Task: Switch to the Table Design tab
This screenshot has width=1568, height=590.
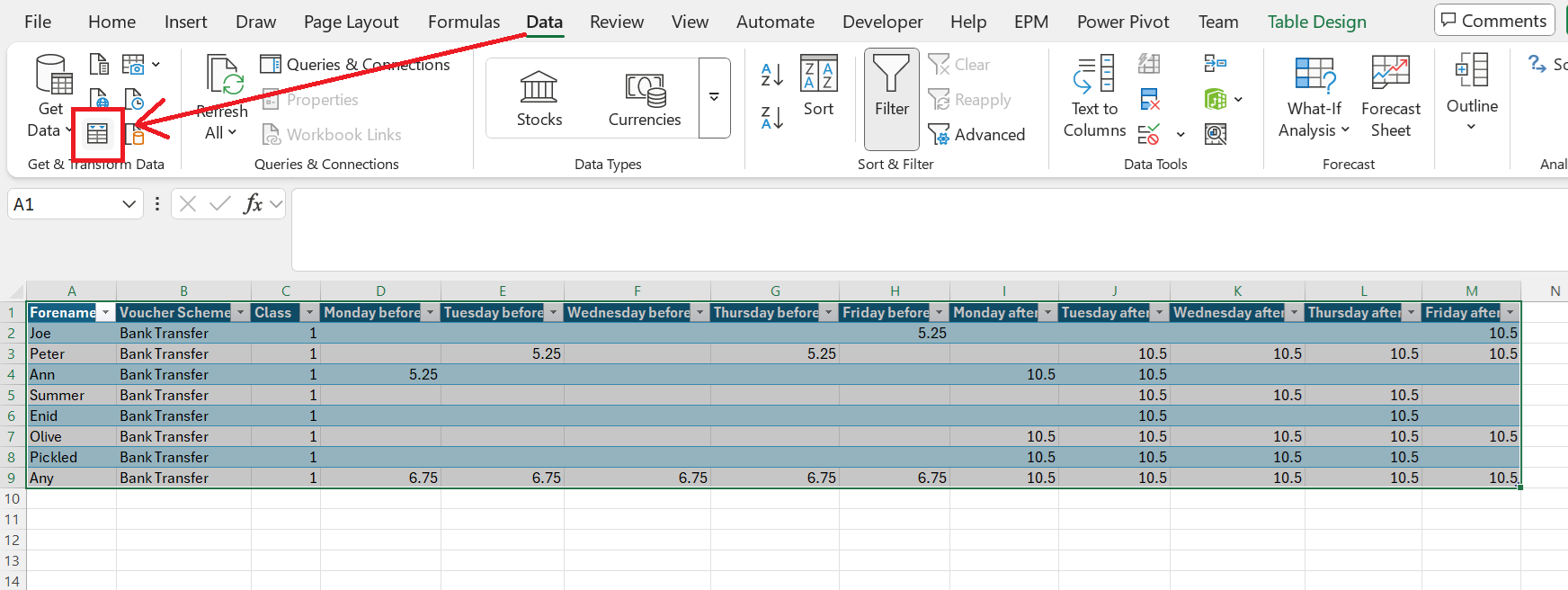Action: point(1316,22)
